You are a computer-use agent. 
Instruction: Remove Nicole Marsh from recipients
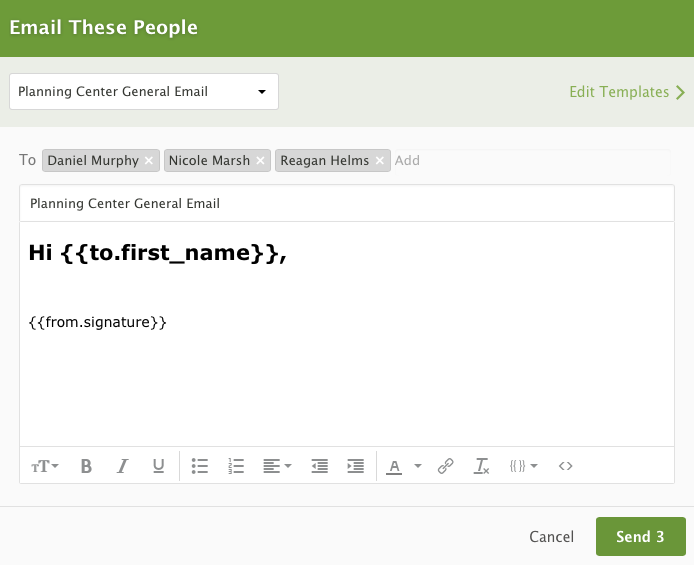[x=260, y=161]
